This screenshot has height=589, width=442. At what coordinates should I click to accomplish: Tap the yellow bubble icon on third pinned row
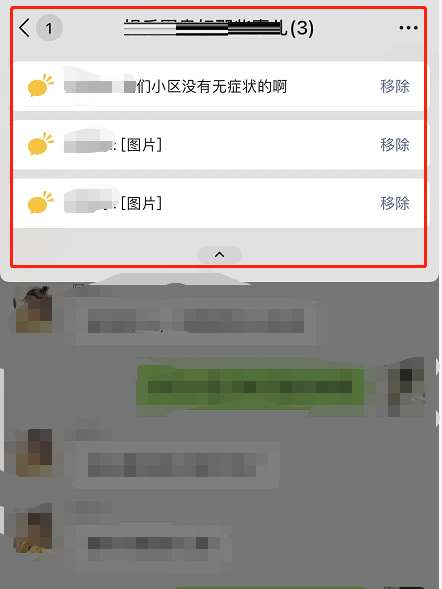[41, 203]
